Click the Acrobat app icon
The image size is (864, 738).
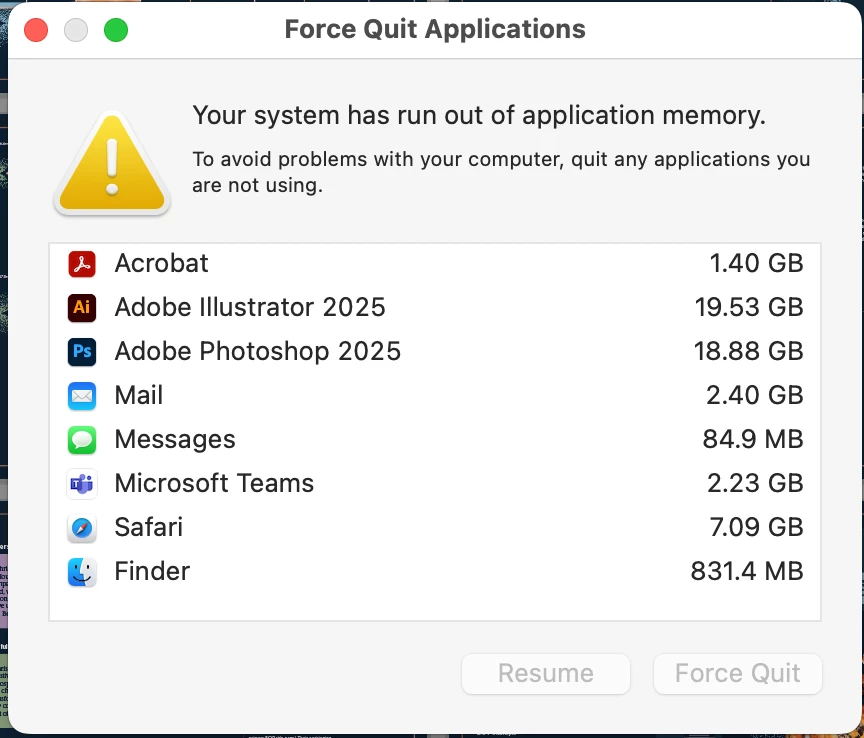tap(82, 264)
